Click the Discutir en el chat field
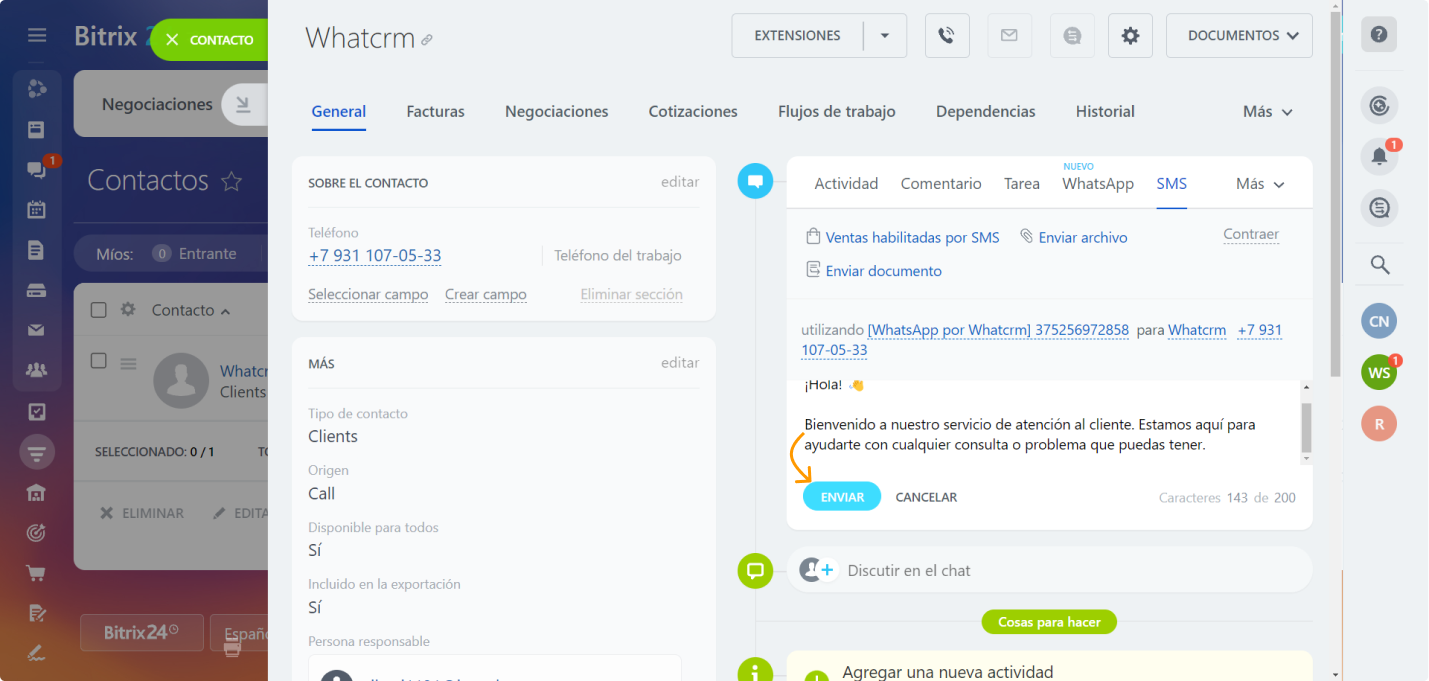Image resolution: width=1429 pixels, height=681 pixels. coord(1049,570)
